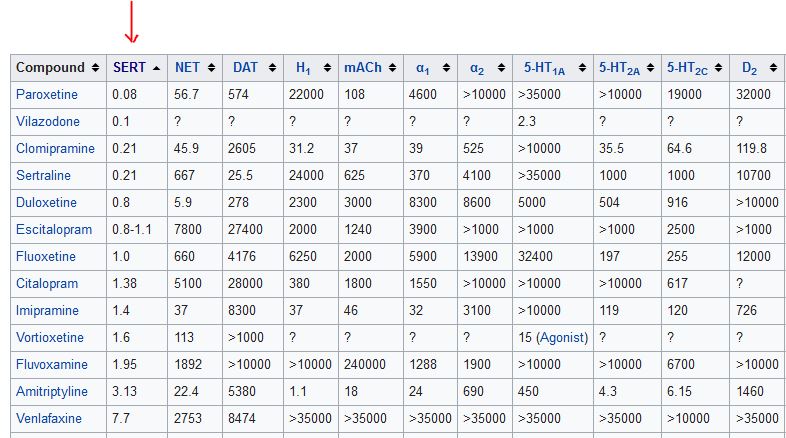Select Fluoxetine 5-HT1A value 32400
This screenshot has height=438, width=786.
pyautogui.click(x=535, y=257)
